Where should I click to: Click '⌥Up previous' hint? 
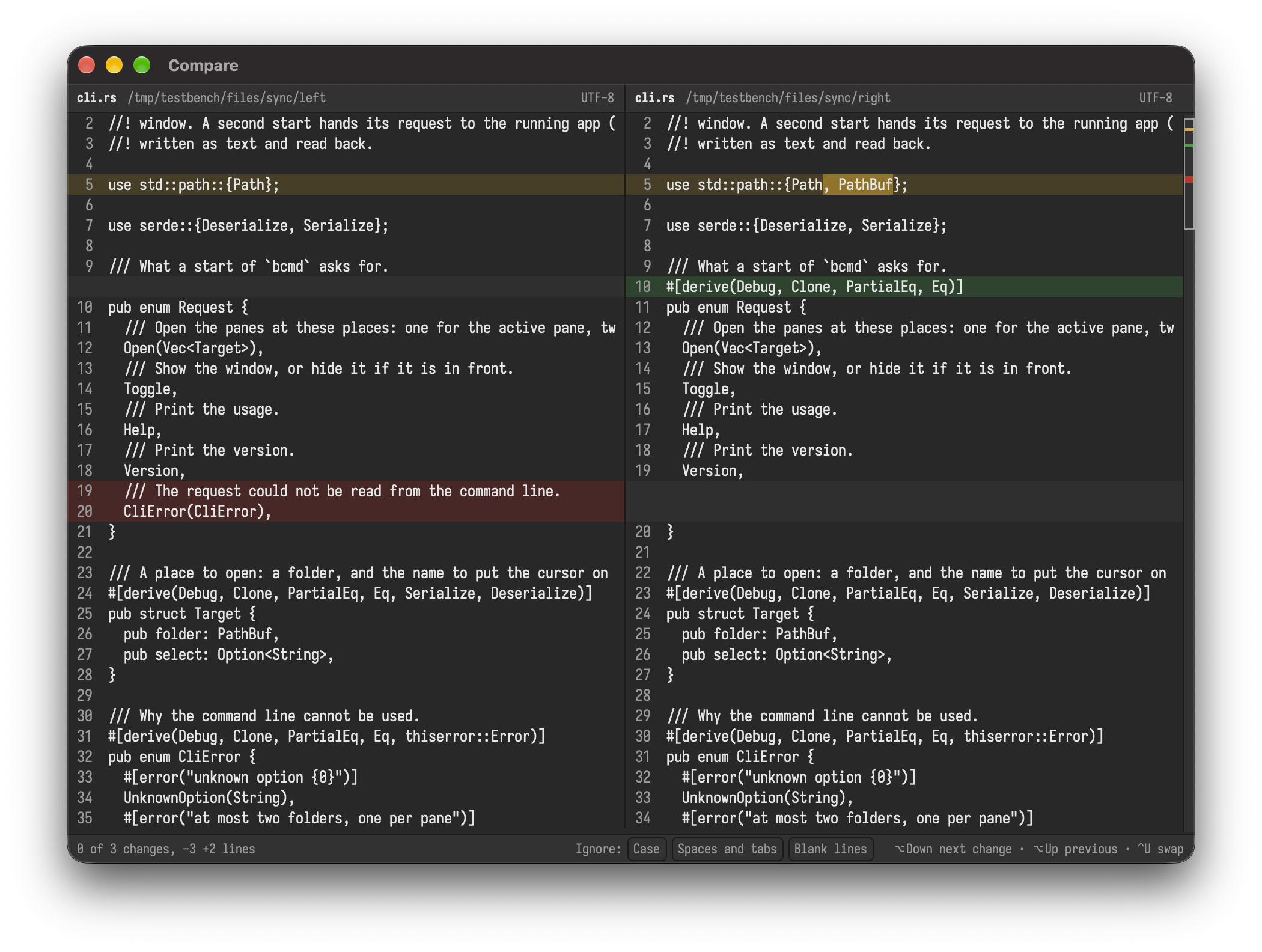click(x=1075, y=849)
